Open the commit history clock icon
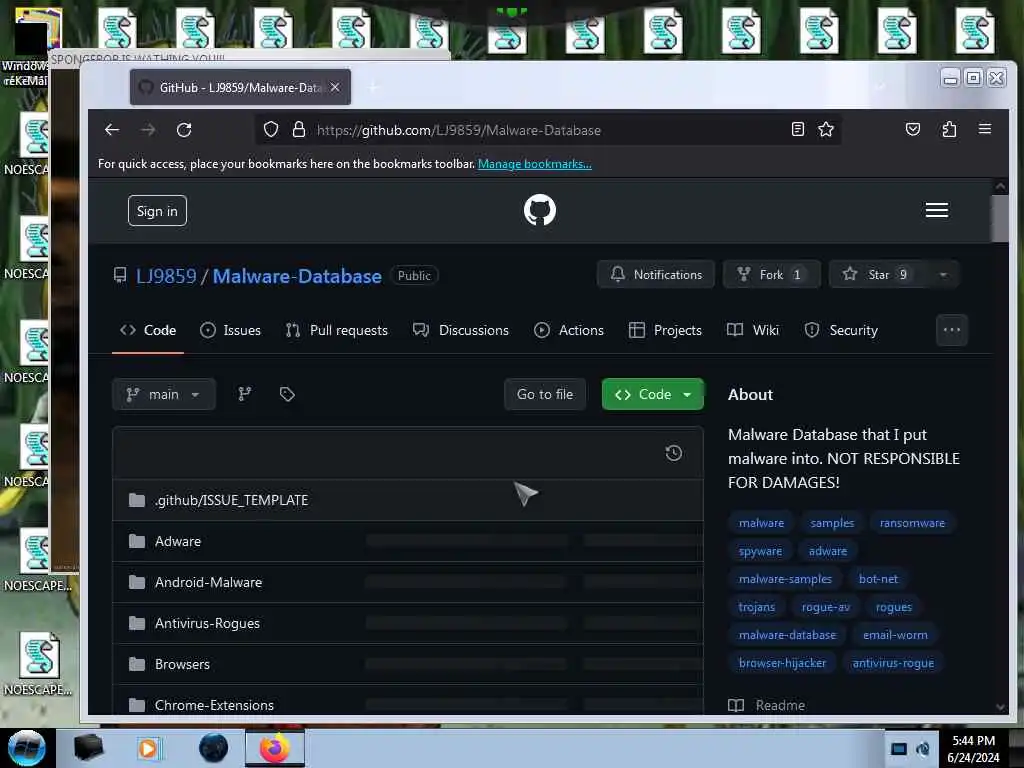This screenshot has height=768, width=1024. (673, 453)
